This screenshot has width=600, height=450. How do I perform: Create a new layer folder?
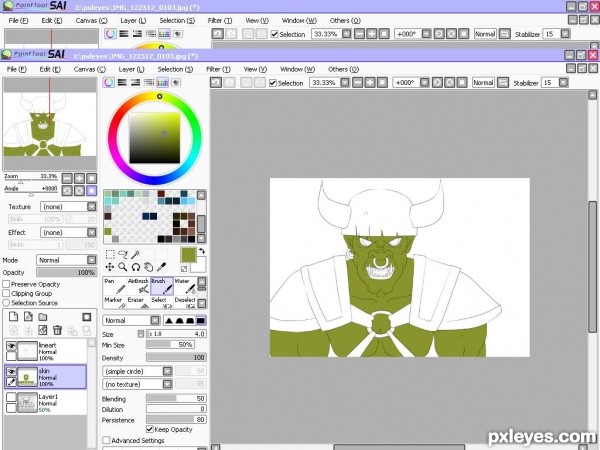pos(42,316)
